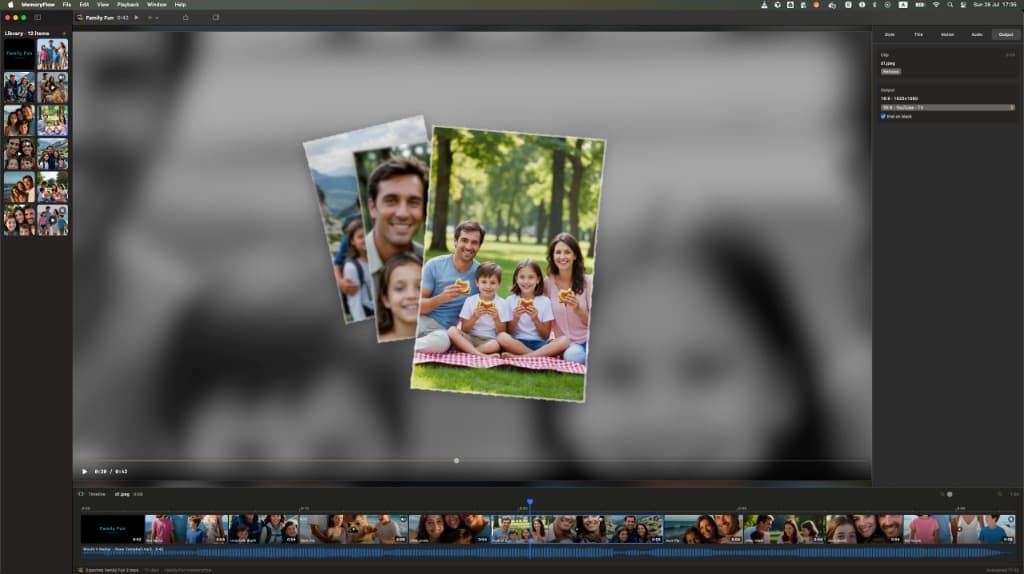The height and width of the screenshot is (574, 1024).
Task: Click the timeline zoom slider knob
Action: pyautogui.click(x=950, y=494)
